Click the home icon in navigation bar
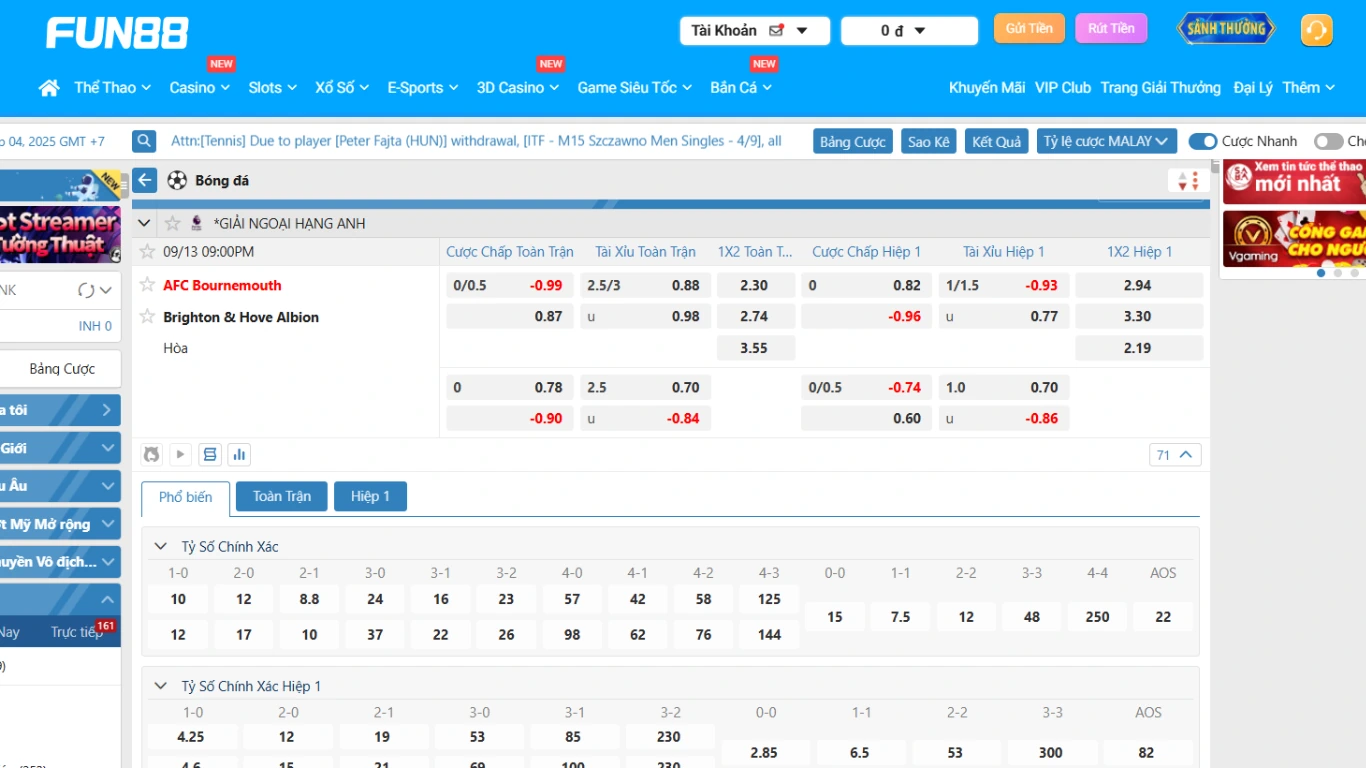 pyautogui.click(x=49, y=88)
